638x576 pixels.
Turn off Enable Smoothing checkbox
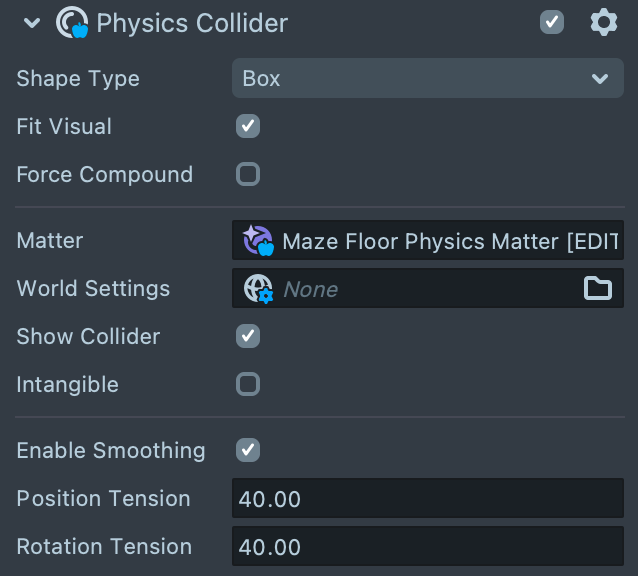[248, 450]
